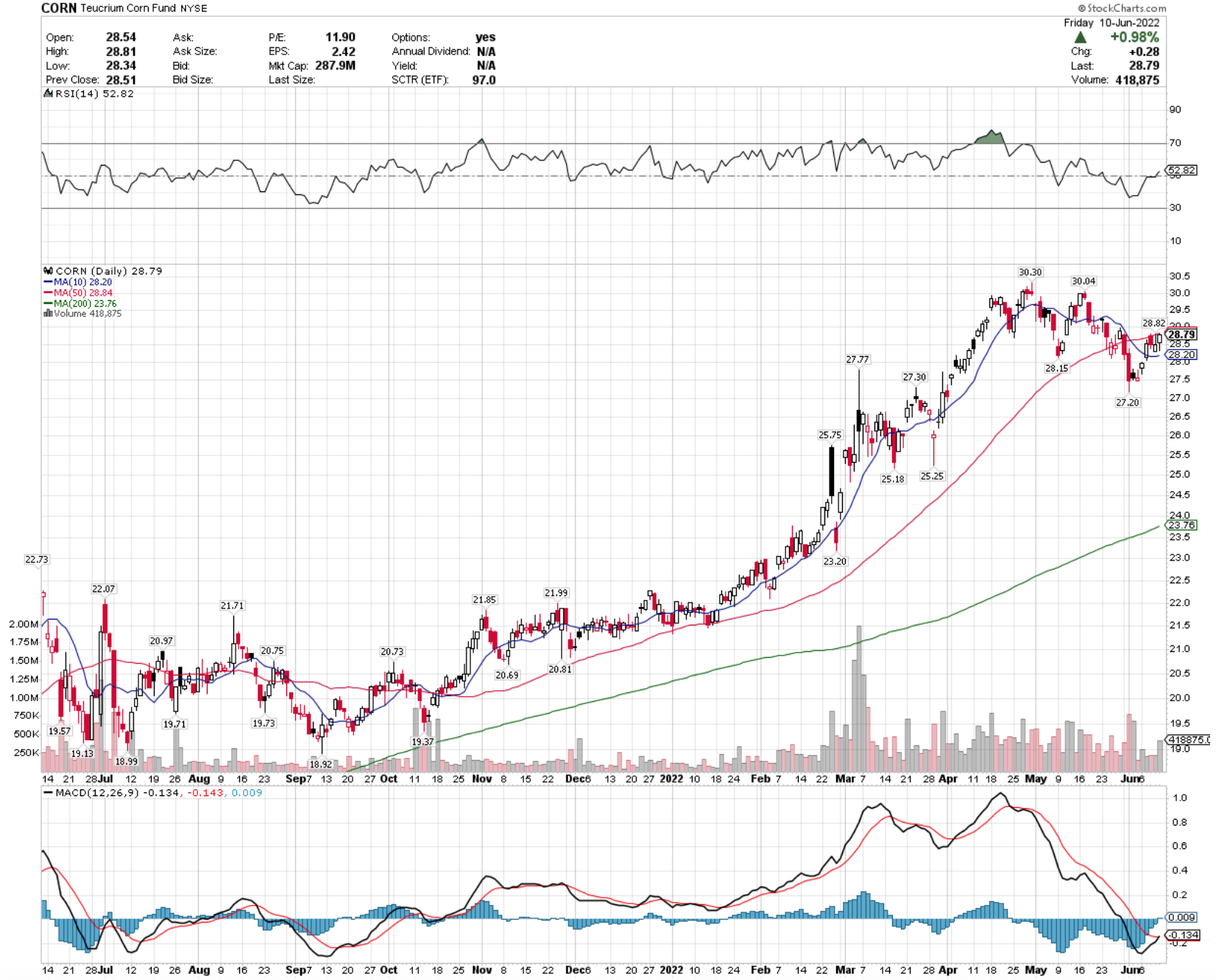Click the Open value 28.54
Screen dimensions: 1216x980
[121, 37]
